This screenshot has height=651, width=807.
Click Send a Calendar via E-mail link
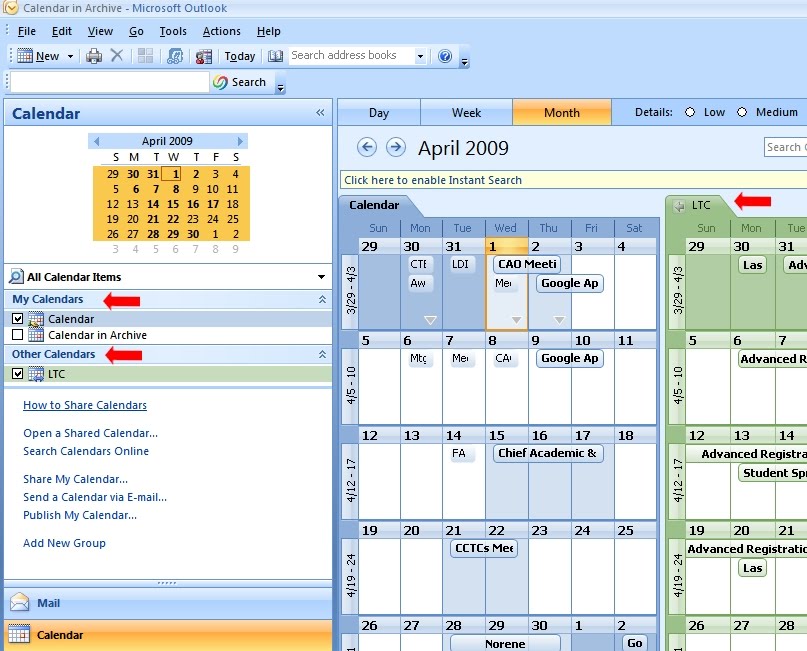pyautogui.click(x=95, y=497)
